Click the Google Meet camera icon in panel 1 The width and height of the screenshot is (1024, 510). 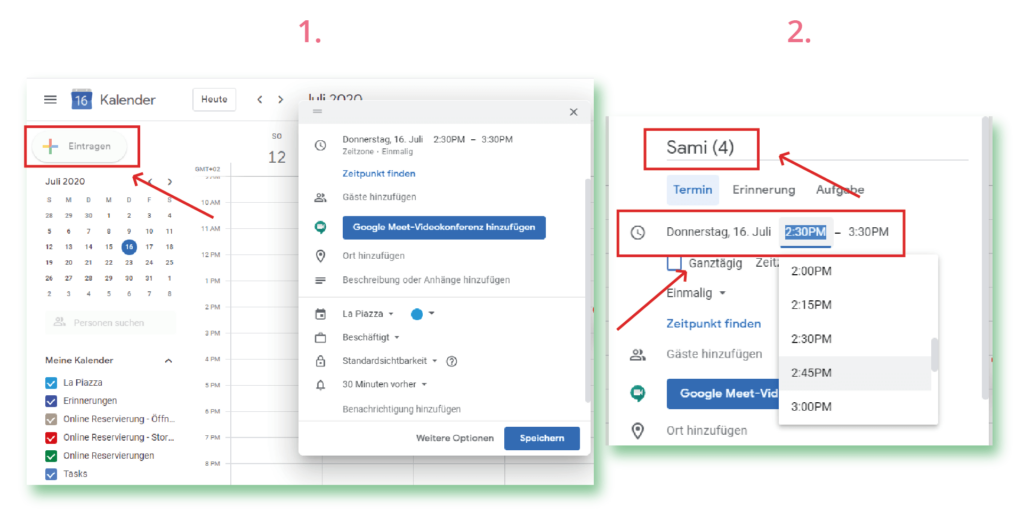coord(320,228)
